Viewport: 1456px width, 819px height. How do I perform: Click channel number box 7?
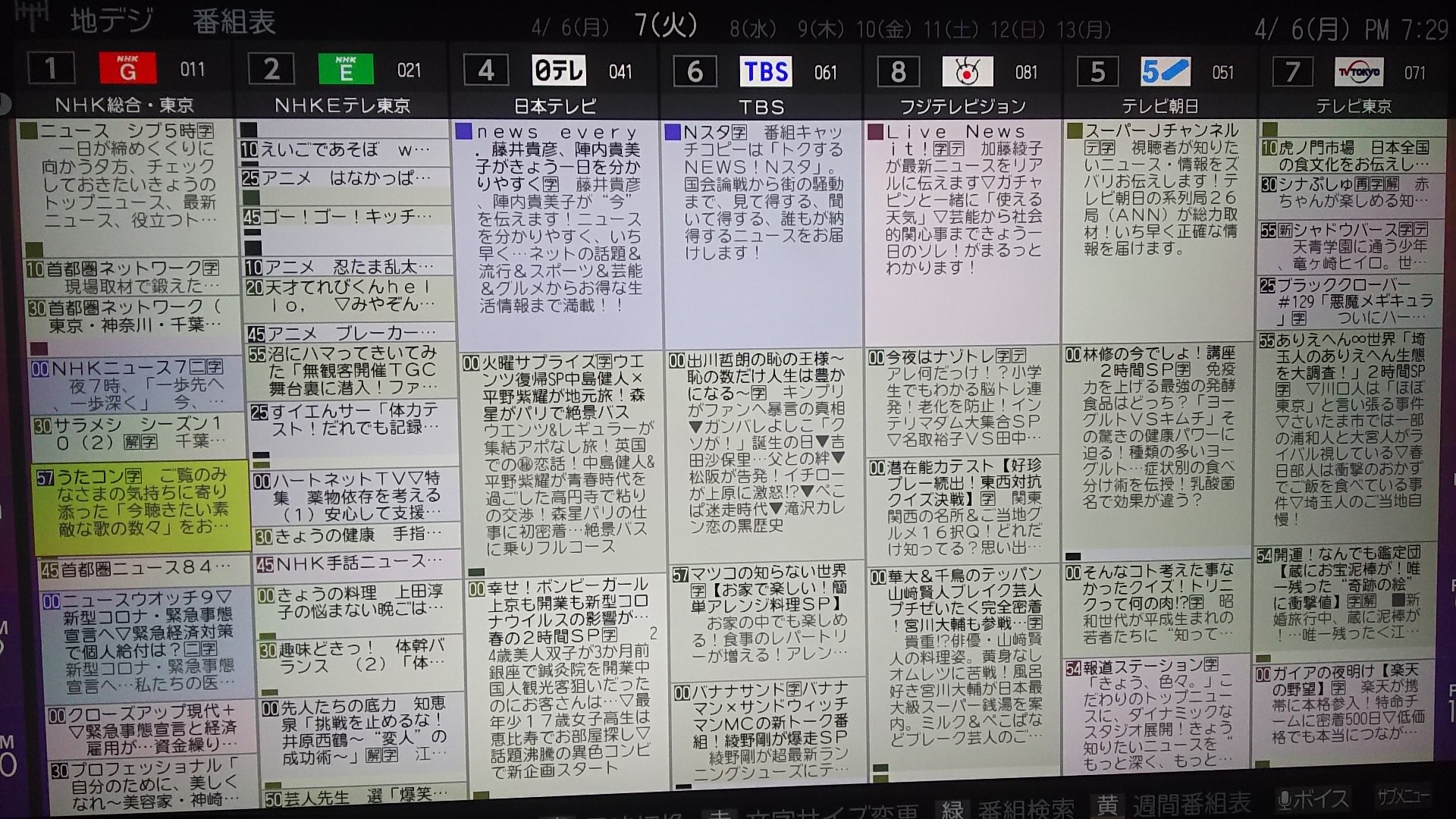coord(1292,72)
